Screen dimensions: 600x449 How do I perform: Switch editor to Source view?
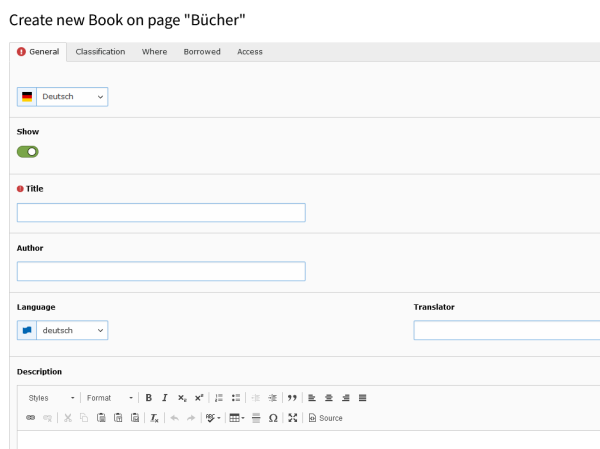click(x=326, y=418)
